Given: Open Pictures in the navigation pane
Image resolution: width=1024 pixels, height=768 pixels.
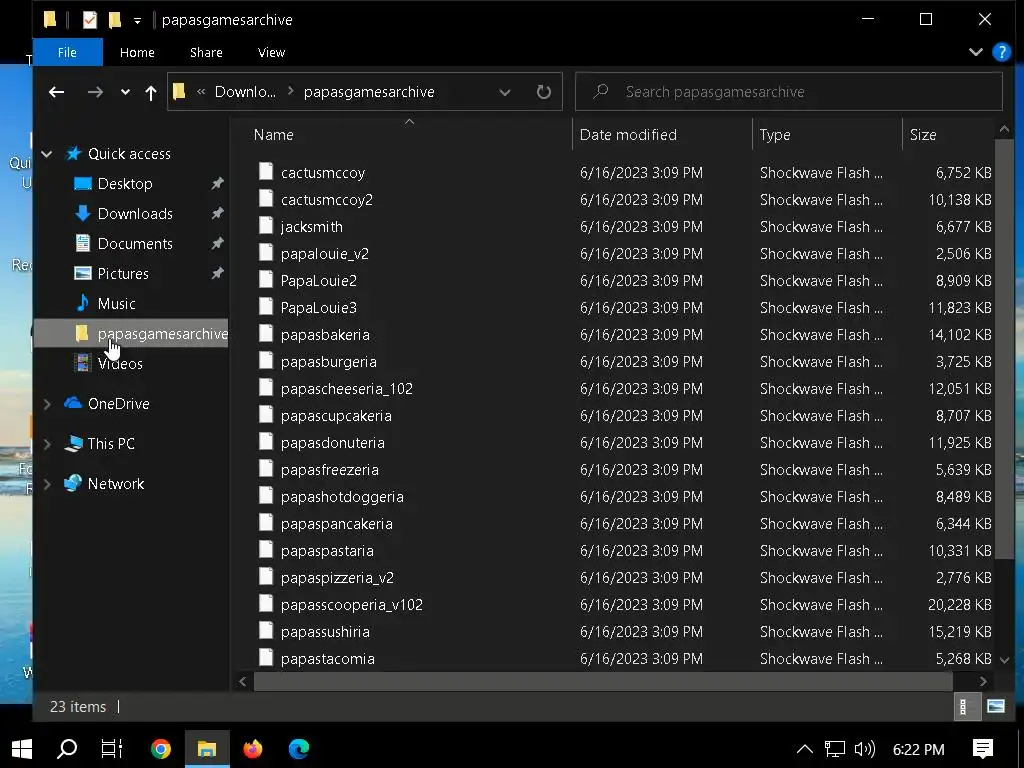Looking at the screenshot, I should (x=123, y=274).
